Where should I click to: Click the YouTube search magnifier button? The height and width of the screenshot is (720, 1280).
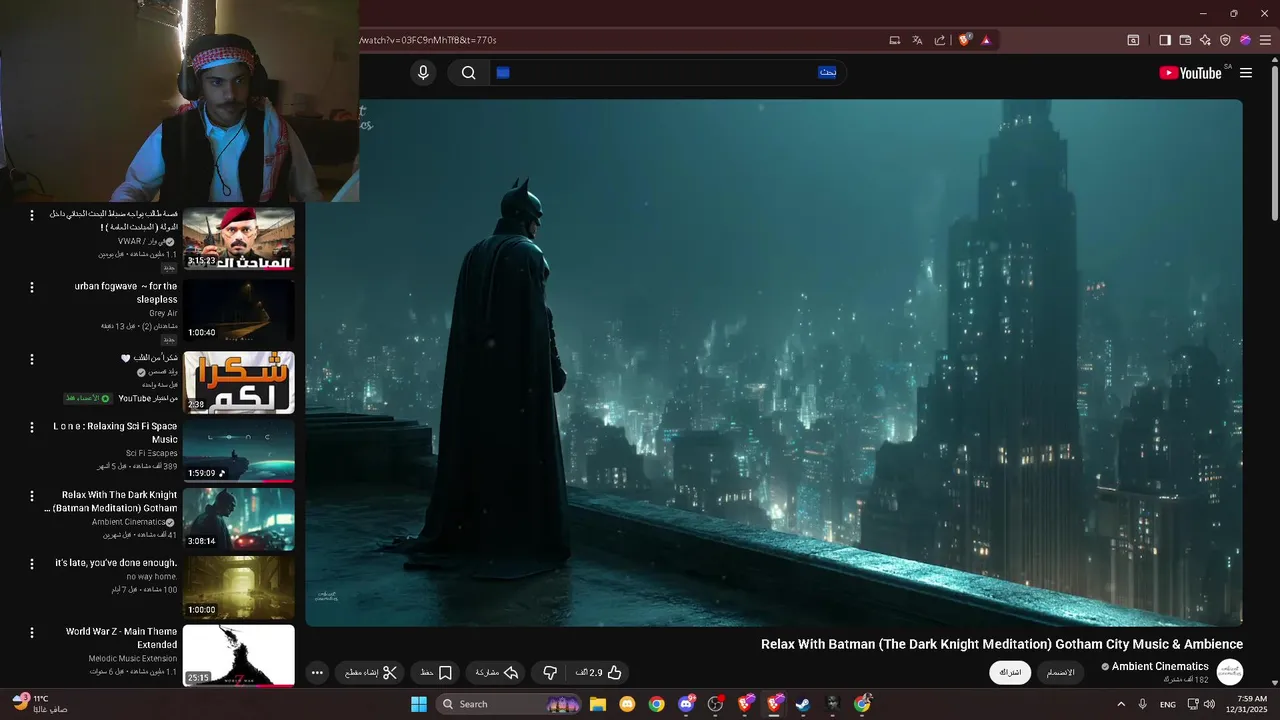(x=468, y=72)
